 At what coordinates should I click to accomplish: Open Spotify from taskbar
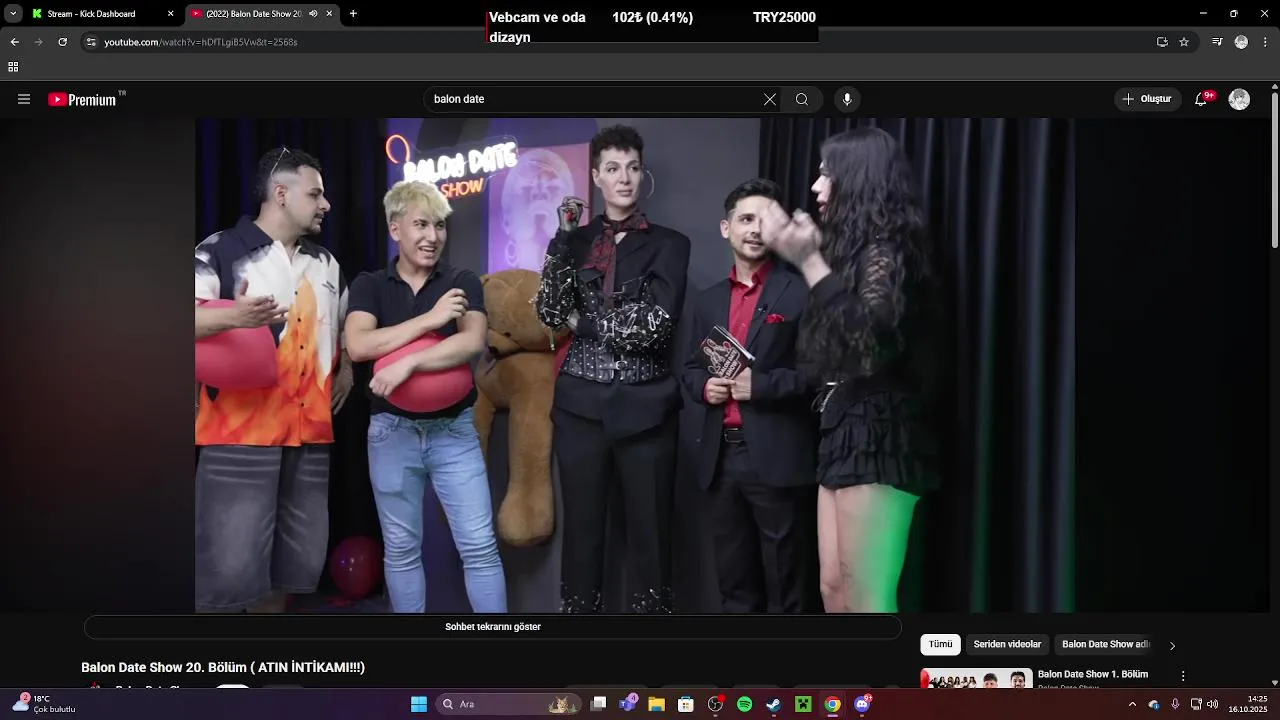pos(744,704)
